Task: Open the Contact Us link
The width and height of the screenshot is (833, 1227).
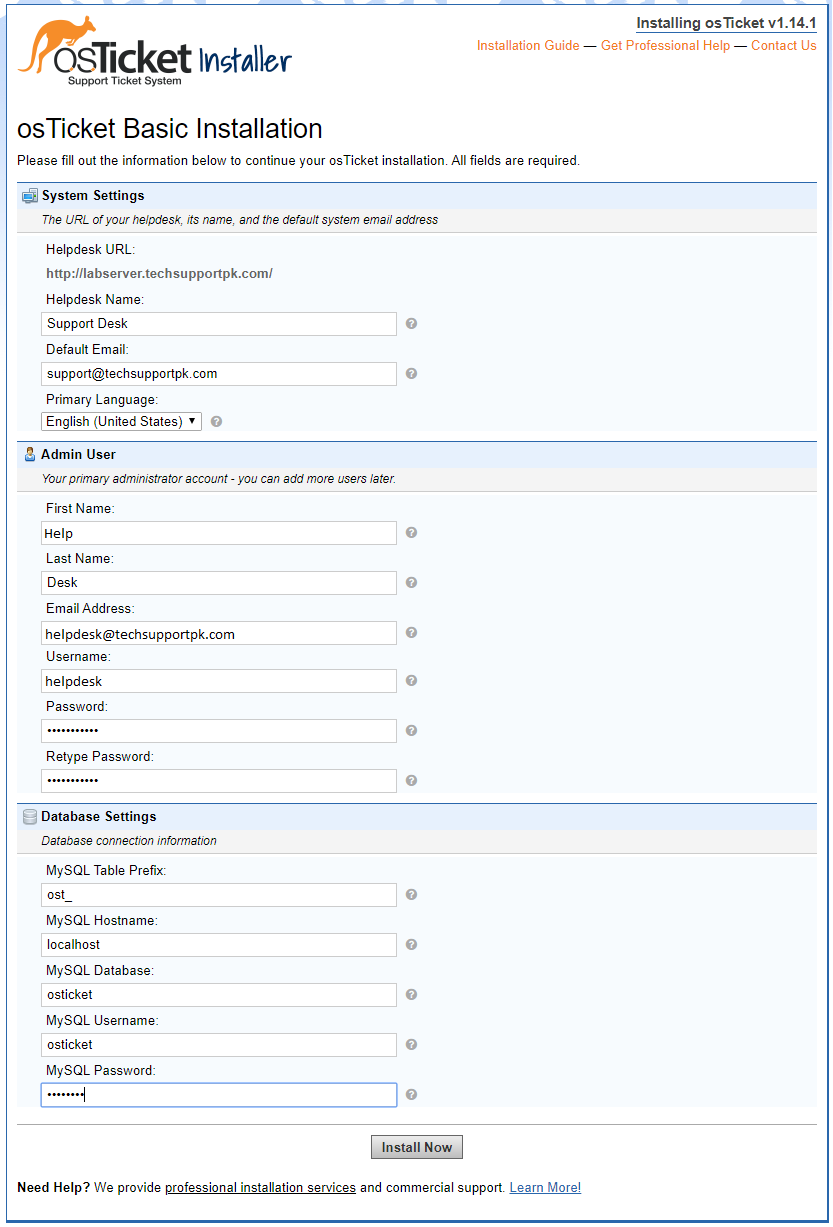Action: pos(784,46)
